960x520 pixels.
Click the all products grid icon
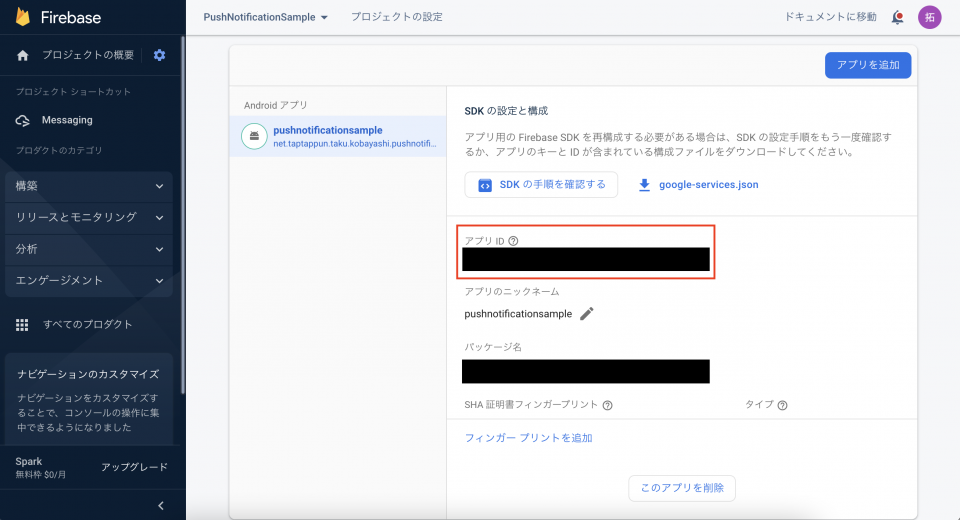point(22,325)
